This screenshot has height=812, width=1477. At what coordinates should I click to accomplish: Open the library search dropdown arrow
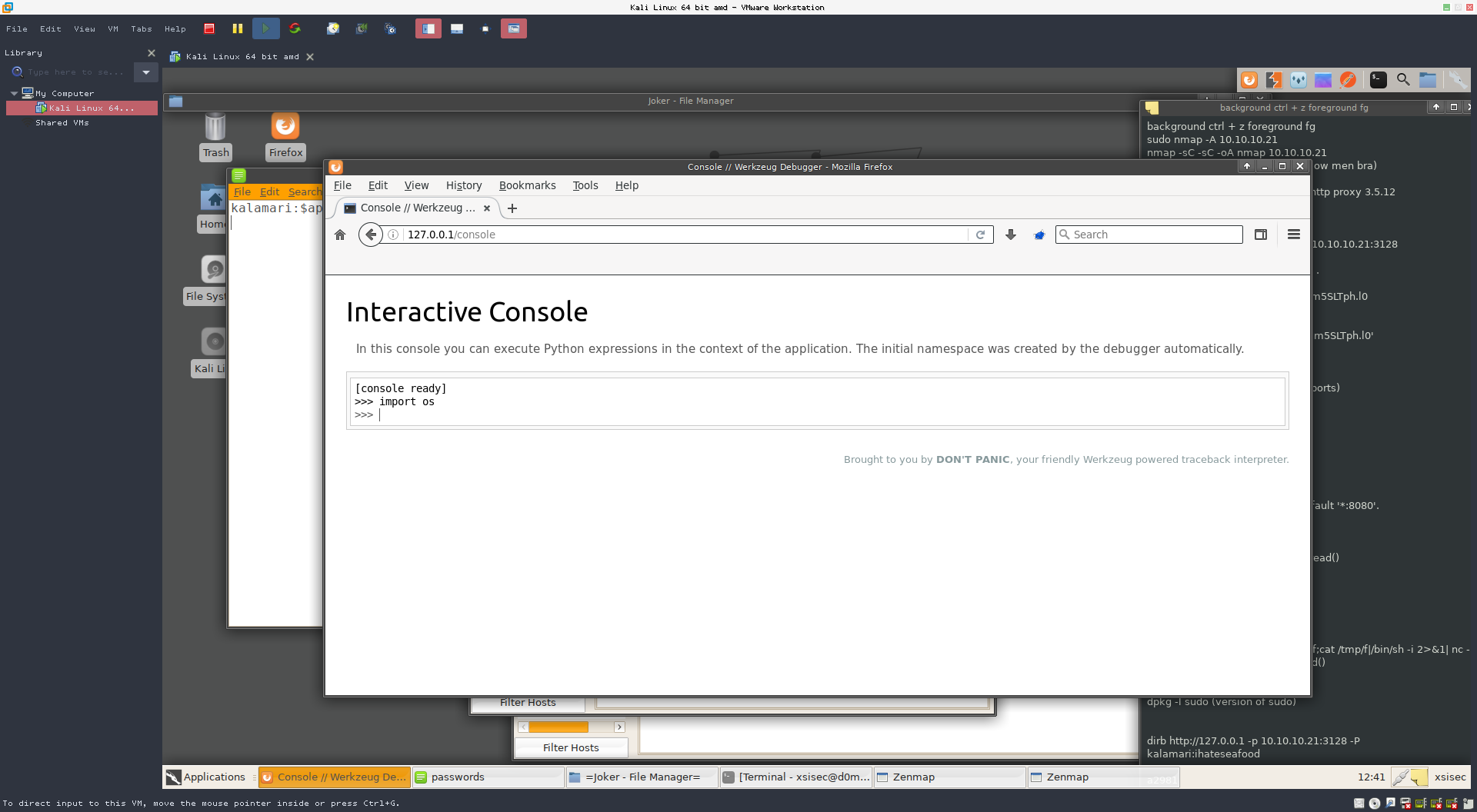(146, 72)
